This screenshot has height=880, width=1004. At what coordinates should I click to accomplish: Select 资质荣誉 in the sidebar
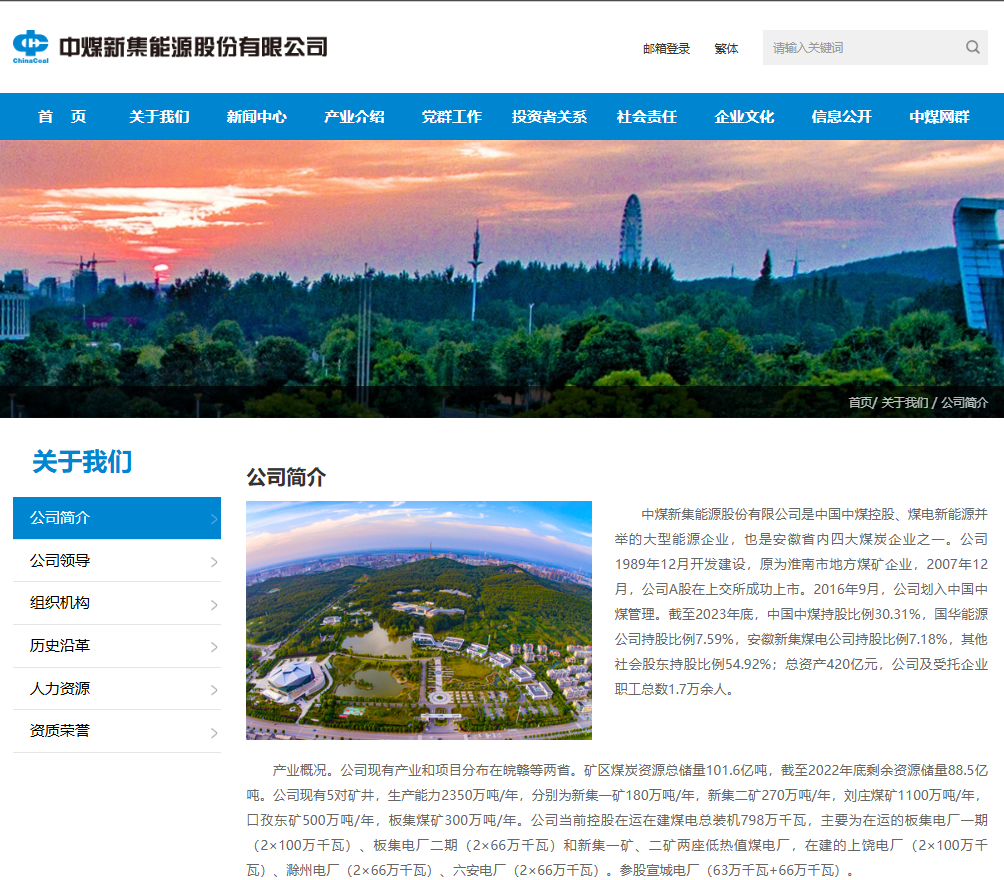[x=117, y=731]
